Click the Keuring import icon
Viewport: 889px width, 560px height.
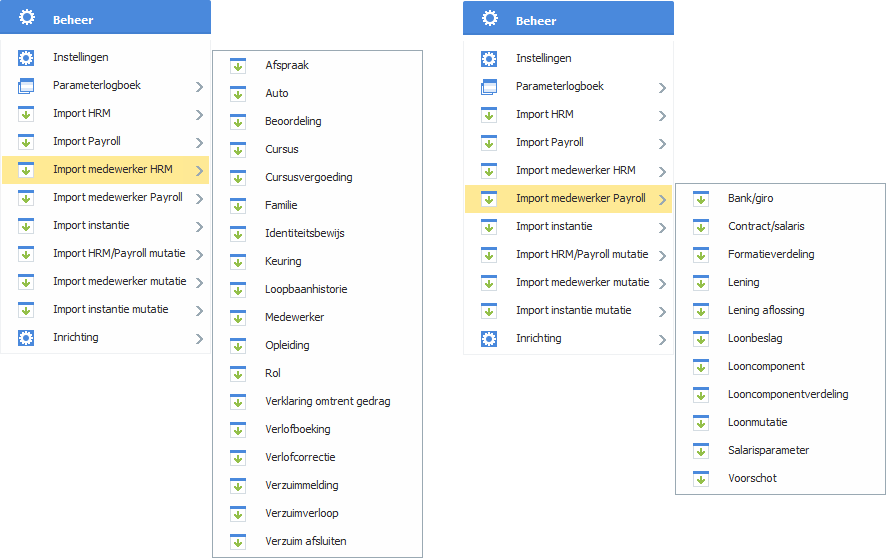tap(238, 262)
